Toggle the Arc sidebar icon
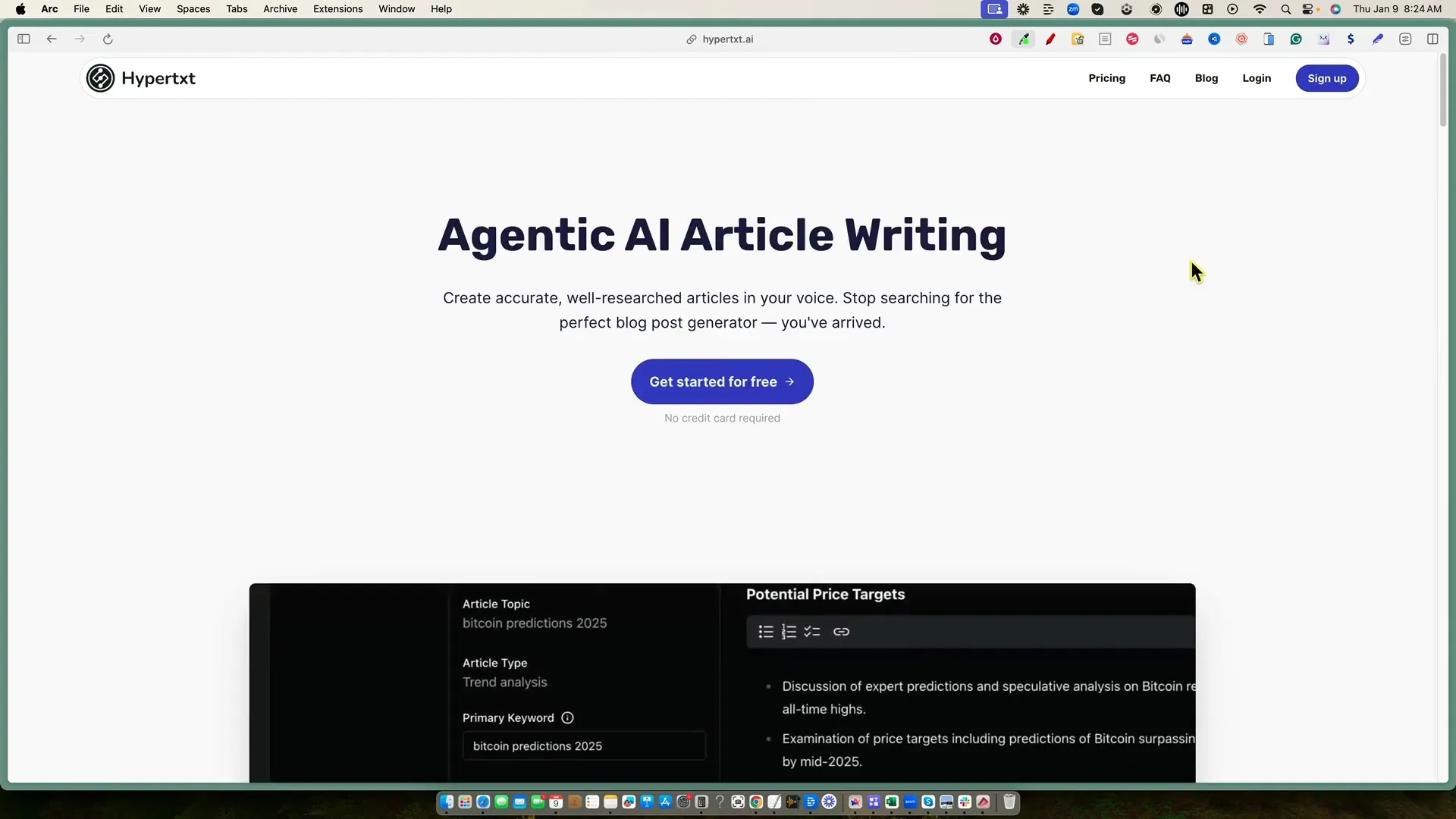Image resolution: width=1456 pixels, height=819 pixels. tap(24, 39)
